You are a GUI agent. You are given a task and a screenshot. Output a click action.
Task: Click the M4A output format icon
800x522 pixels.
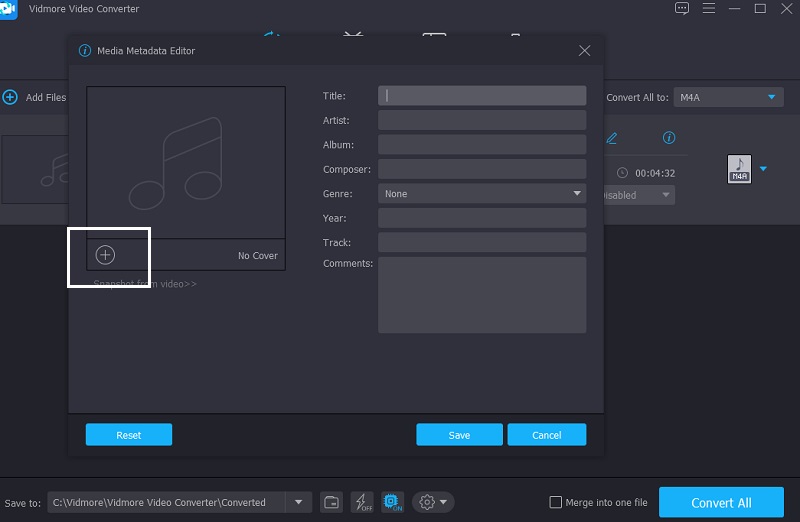point(738,169)
